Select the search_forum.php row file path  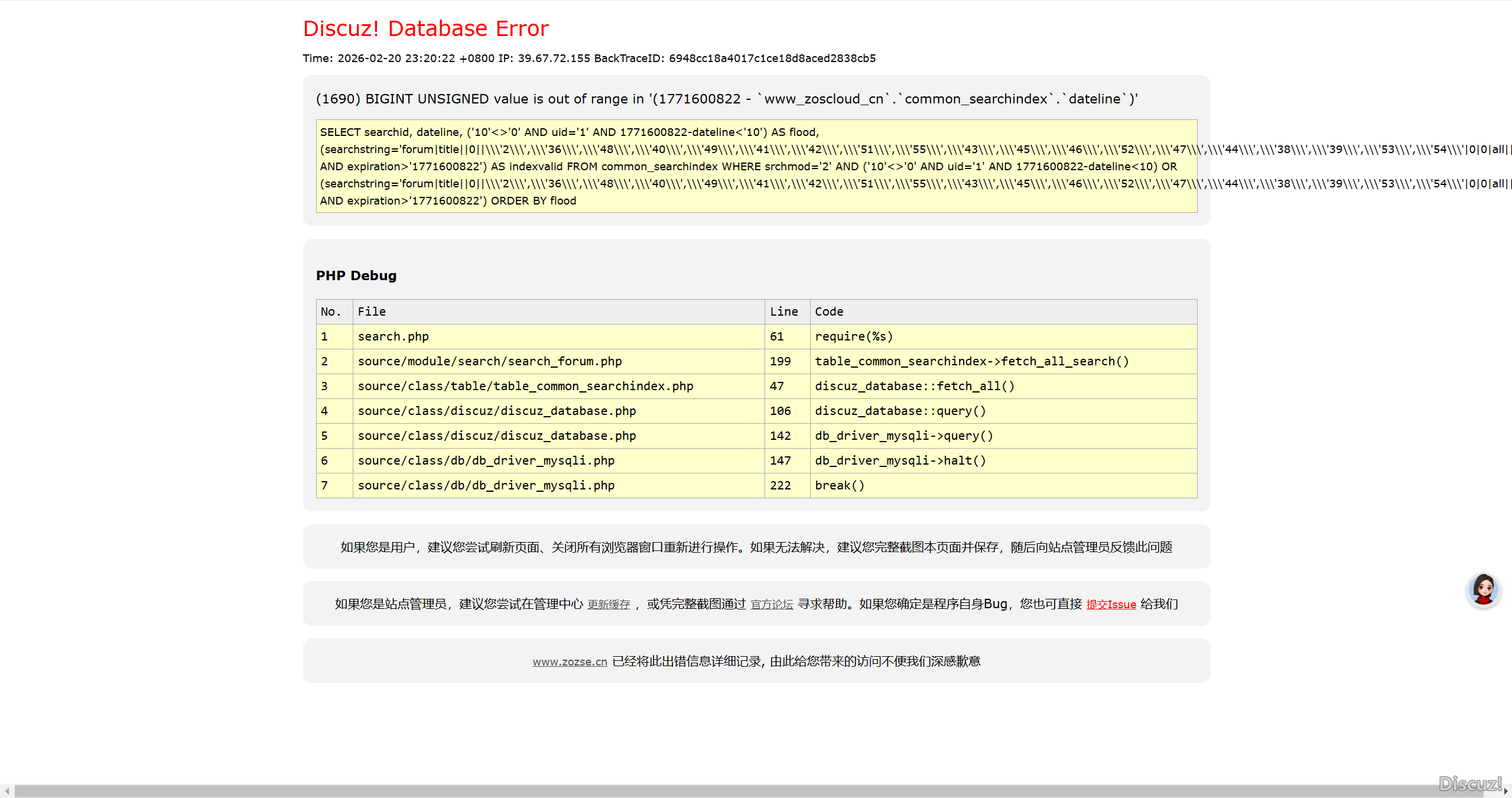click(x=489, y=361)
